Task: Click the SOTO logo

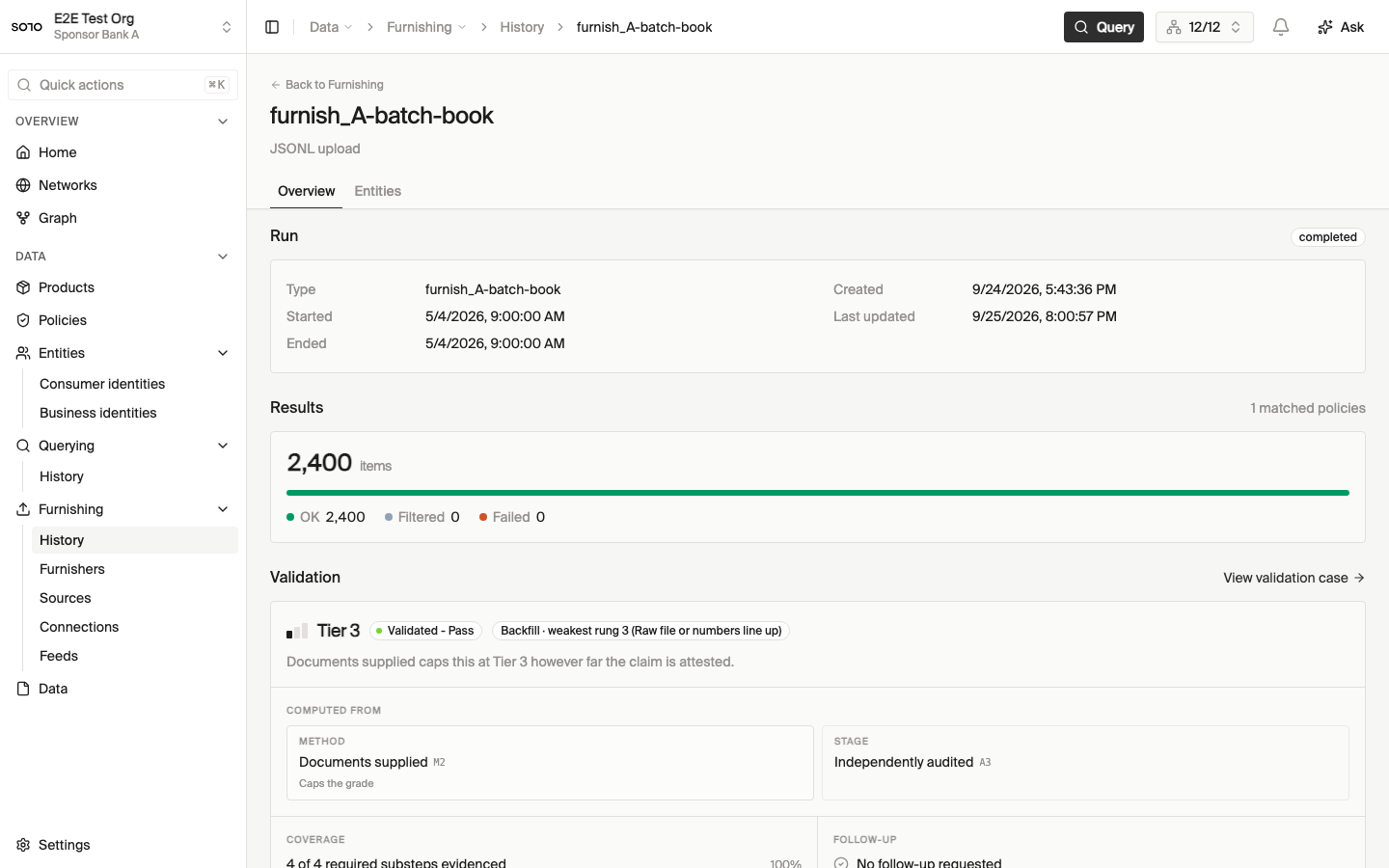Action: coord(27,27)
